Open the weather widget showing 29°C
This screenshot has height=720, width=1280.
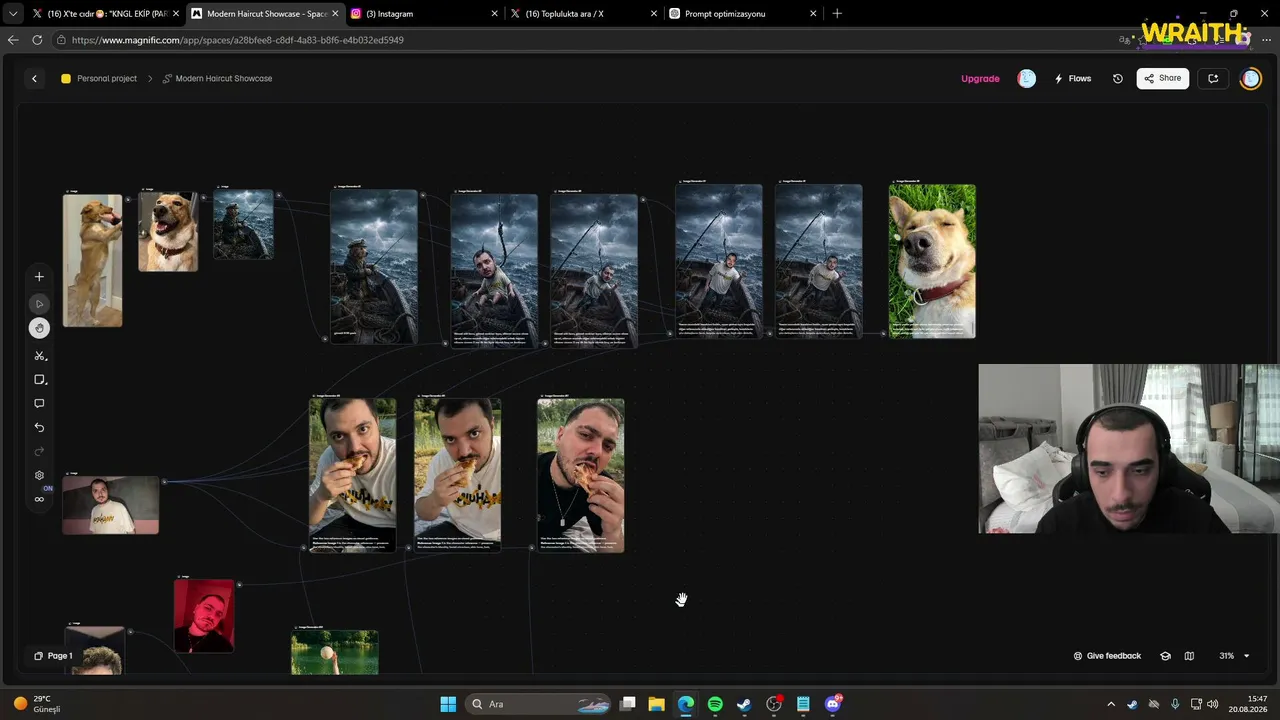tap(37, 704)
